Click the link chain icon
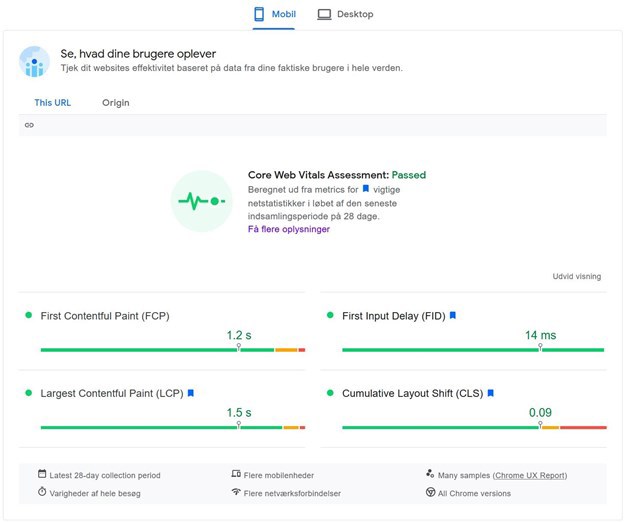Image resolution: width=626 pixels, height=522 pixels. pyautogui.click(x=29, y=125)
